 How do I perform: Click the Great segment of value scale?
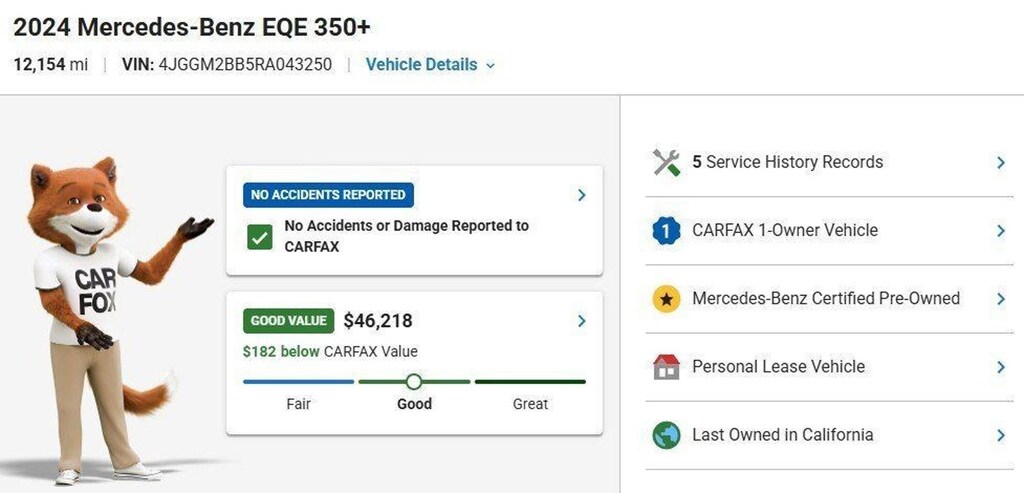coord(530,381)
